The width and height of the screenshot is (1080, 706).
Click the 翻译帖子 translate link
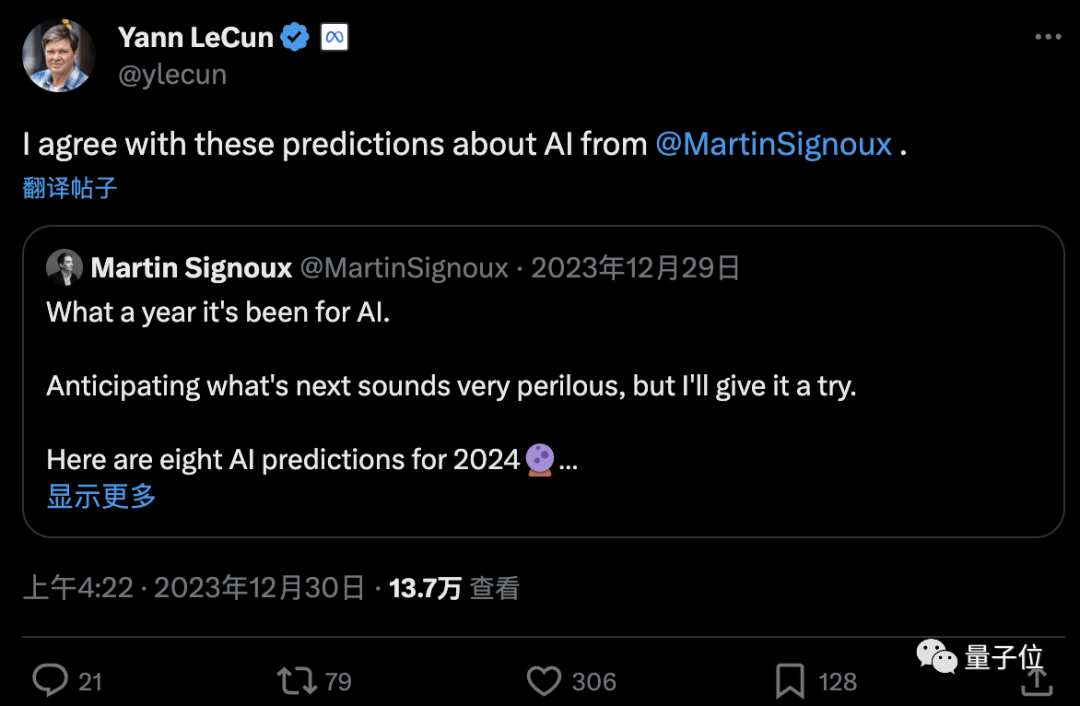click(x=70, y=187)
